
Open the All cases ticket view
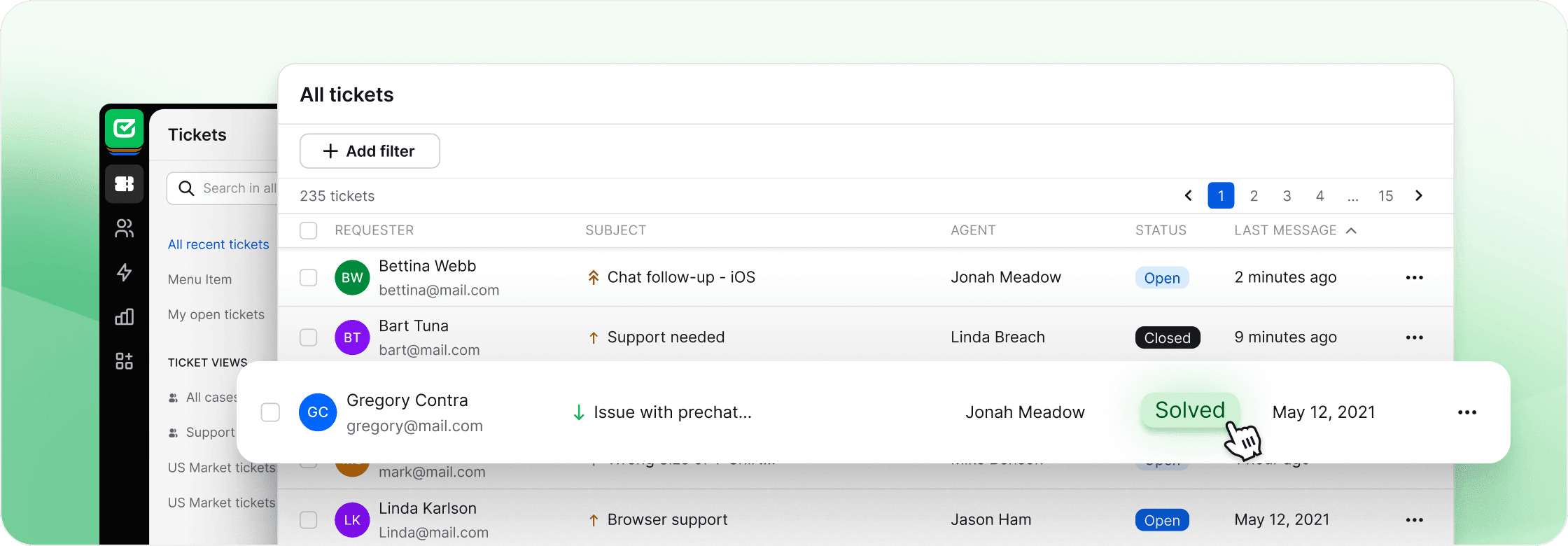point(211,398)
